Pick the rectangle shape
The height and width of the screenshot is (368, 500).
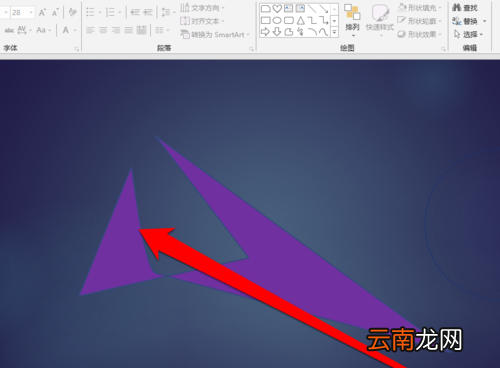(265, 20)
